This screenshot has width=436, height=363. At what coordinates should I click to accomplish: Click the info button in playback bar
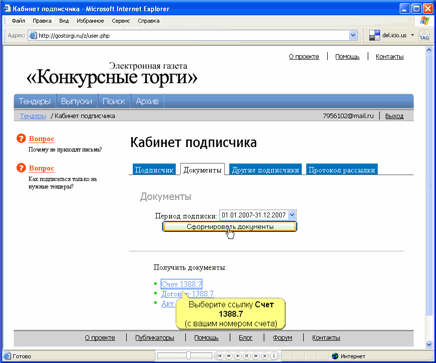click(x=274, y=356)
